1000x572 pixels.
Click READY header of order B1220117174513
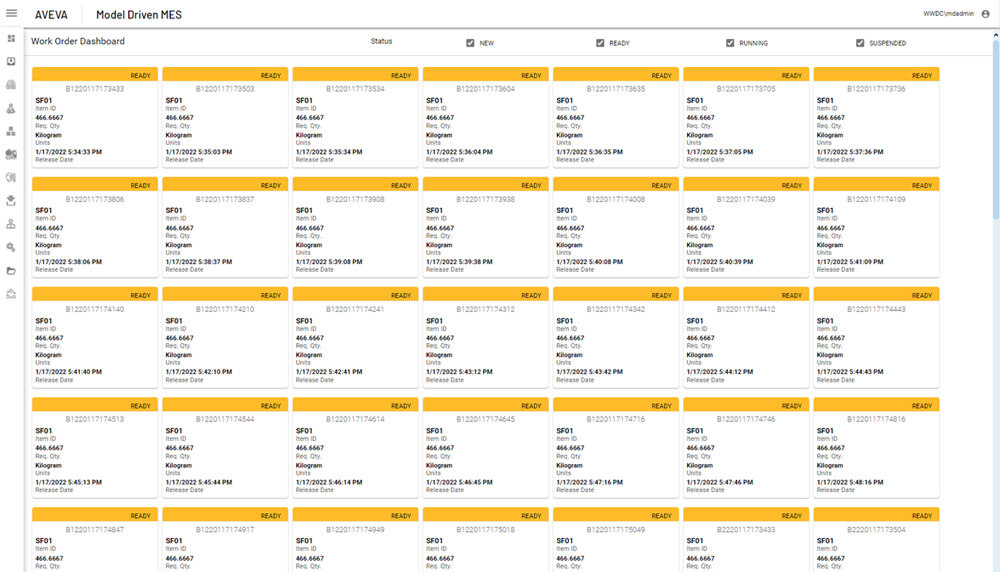[x=95, y=406]
